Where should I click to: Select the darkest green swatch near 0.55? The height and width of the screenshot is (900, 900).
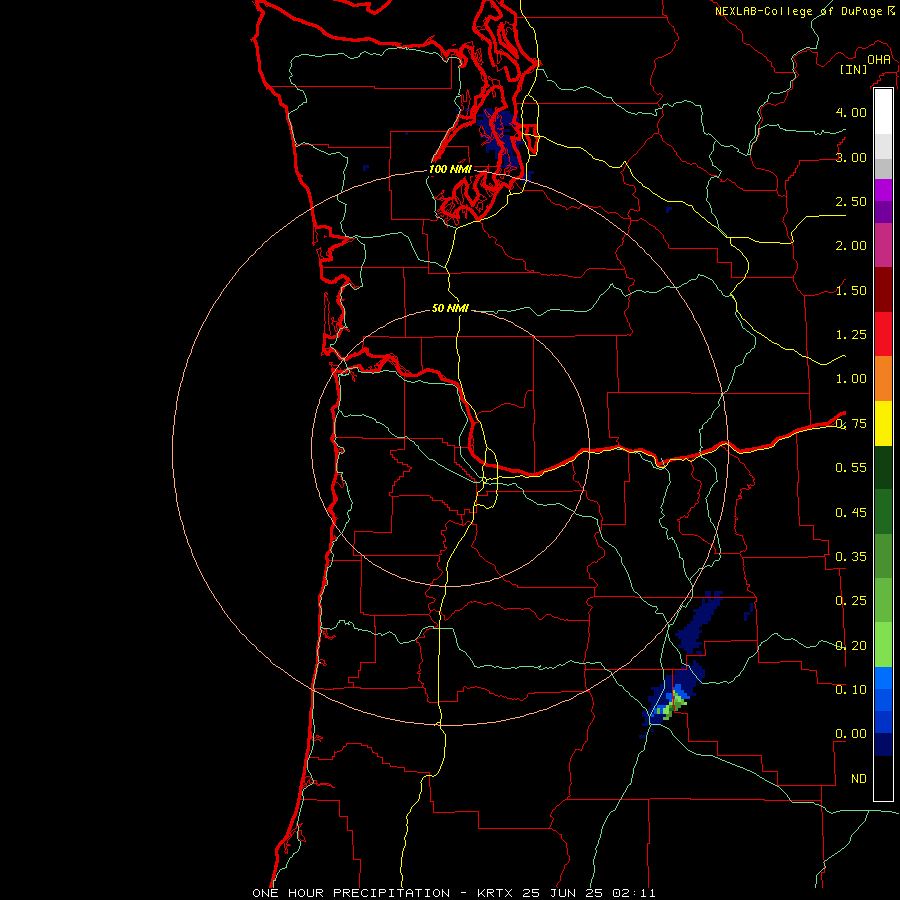tap(883, 467)
